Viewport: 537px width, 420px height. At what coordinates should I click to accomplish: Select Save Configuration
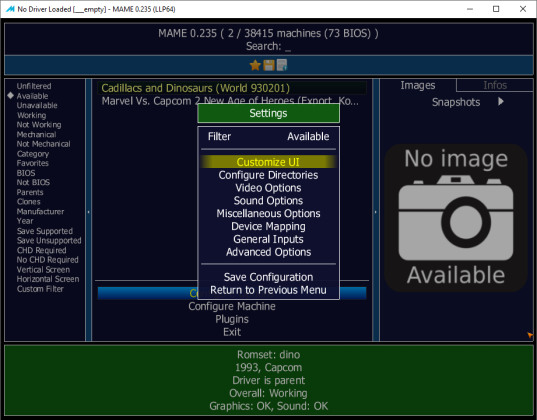(268, 277)
